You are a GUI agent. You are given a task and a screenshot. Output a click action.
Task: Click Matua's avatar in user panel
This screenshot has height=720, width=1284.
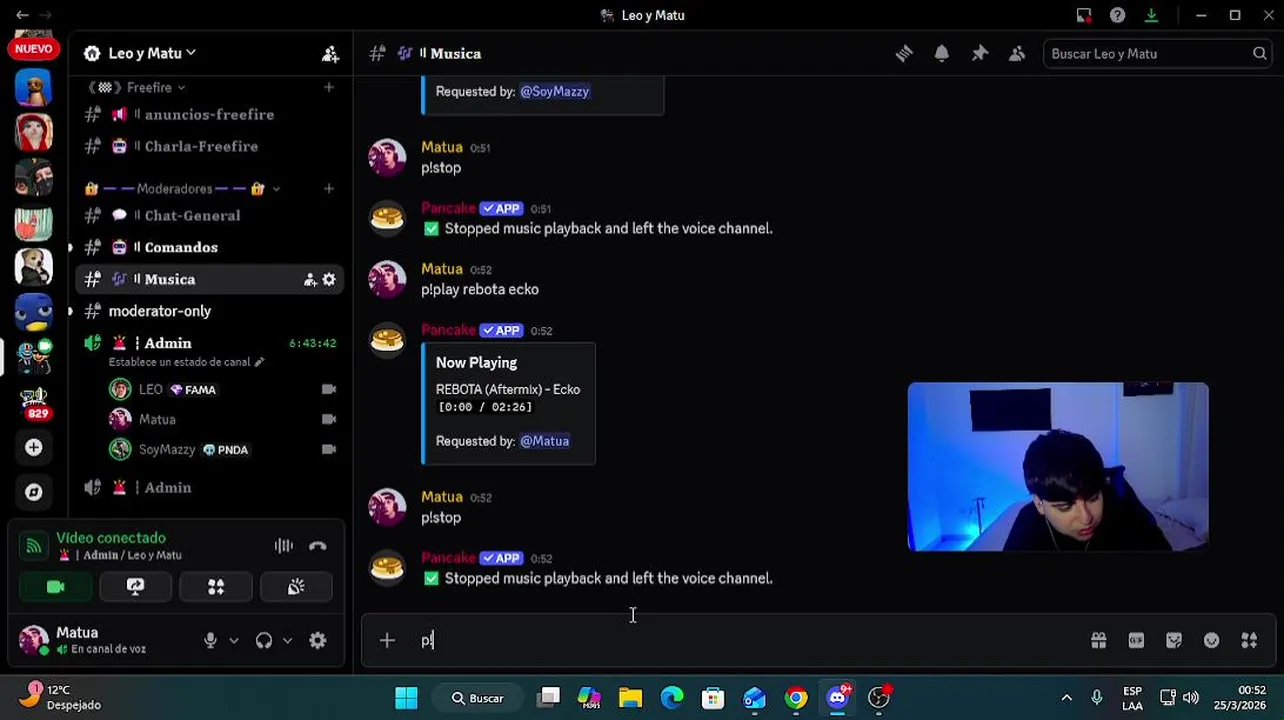[x=34, y=640]
